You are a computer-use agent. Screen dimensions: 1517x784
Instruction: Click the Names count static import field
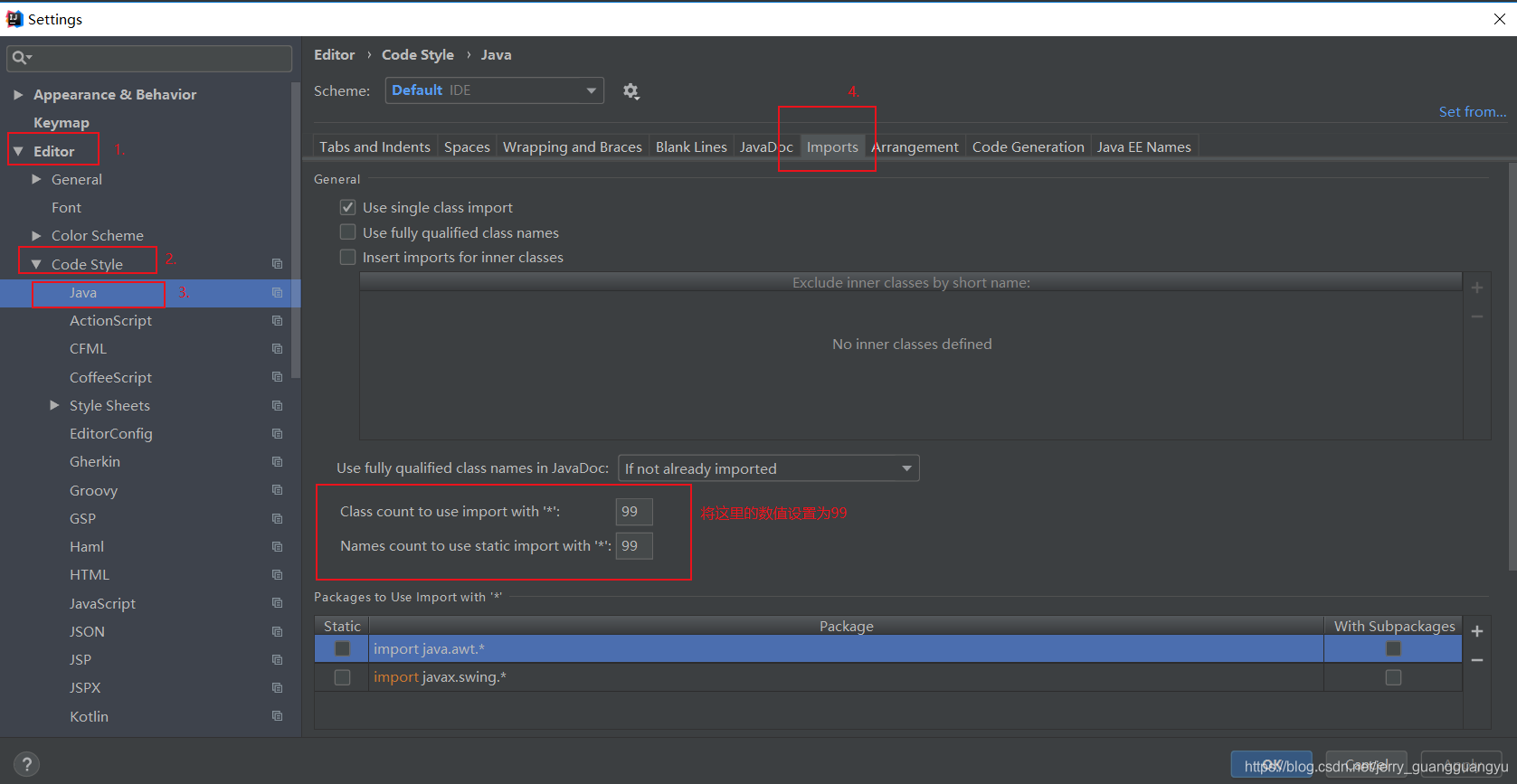(x=634, y=546)
